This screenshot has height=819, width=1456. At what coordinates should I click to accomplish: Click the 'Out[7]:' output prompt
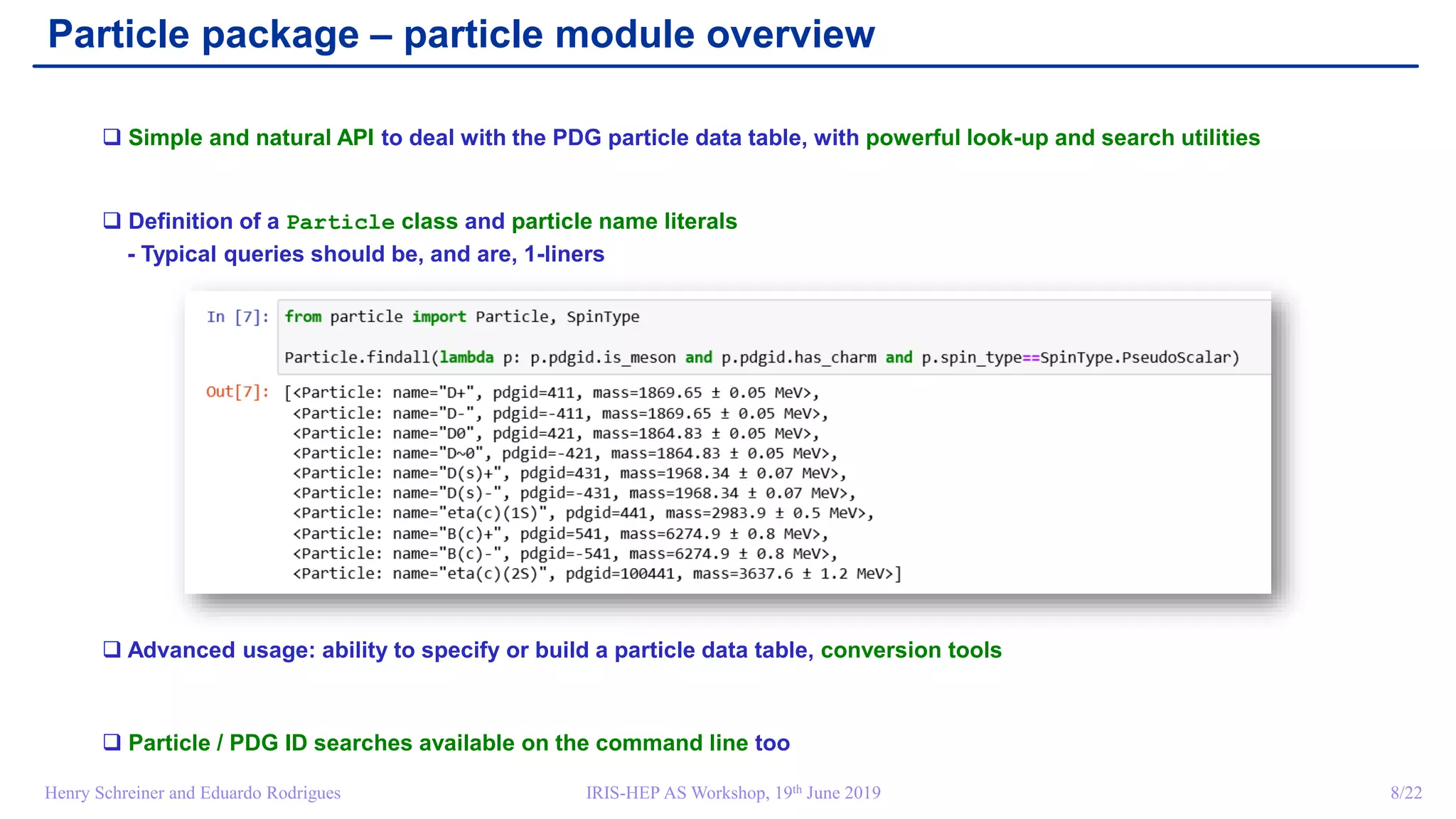coord(237,392)
